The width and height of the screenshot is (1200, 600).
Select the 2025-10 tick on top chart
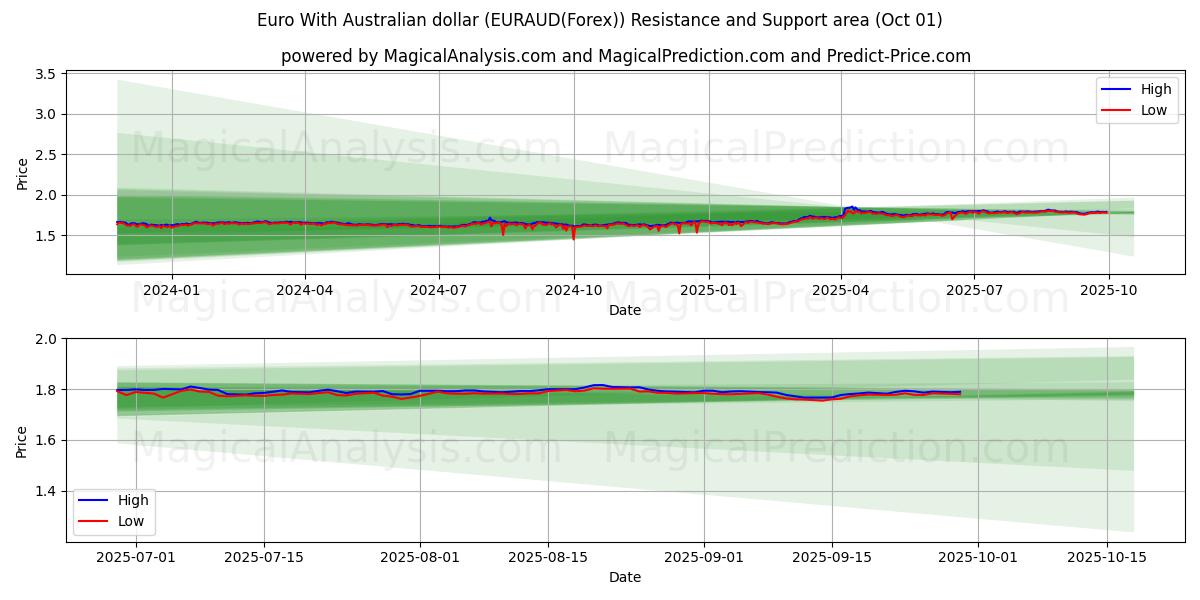(1108, 290)
